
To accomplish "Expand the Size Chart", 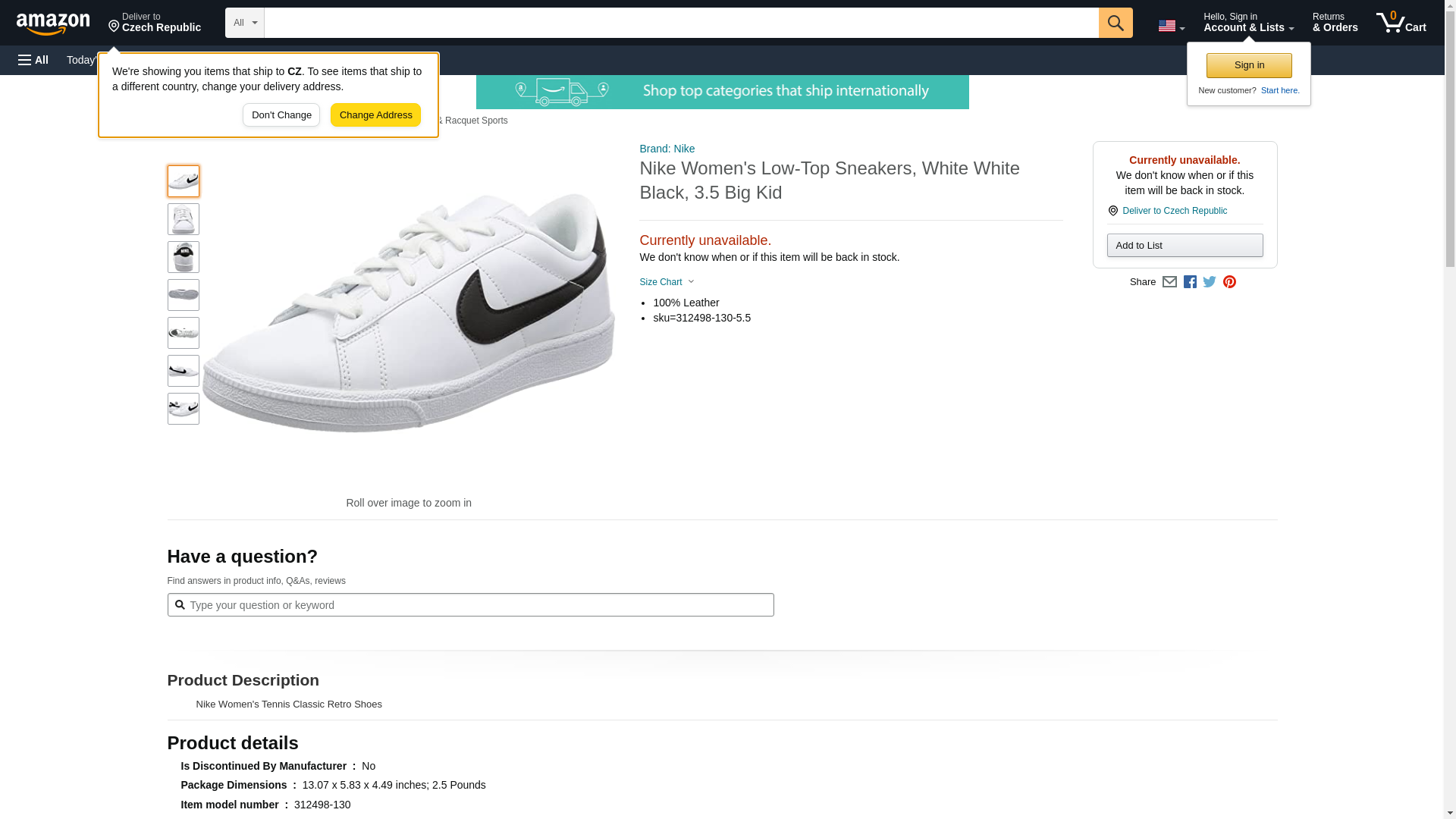I will point(667,282).
